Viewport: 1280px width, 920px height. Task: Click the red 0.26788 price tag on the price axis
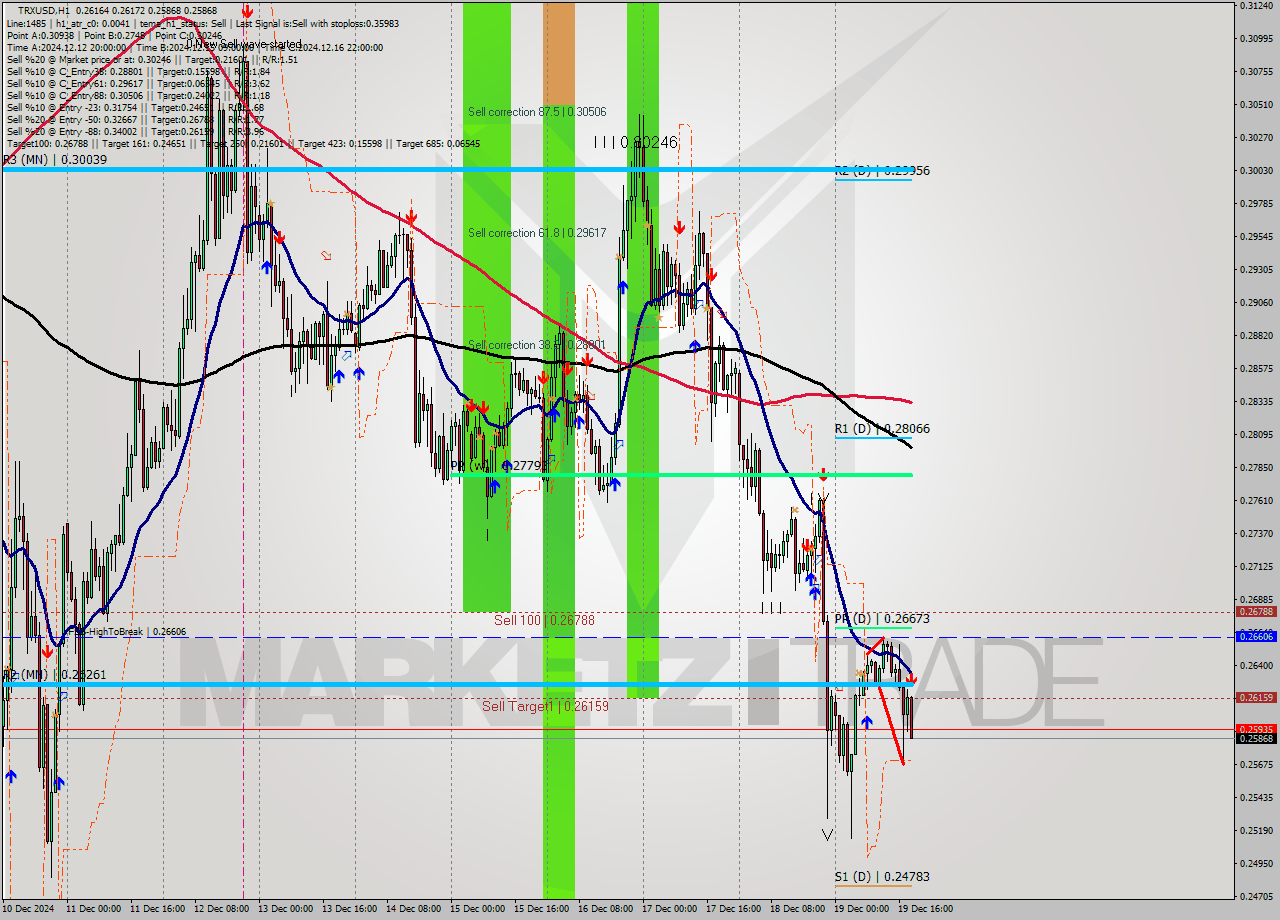point(1256,611)
